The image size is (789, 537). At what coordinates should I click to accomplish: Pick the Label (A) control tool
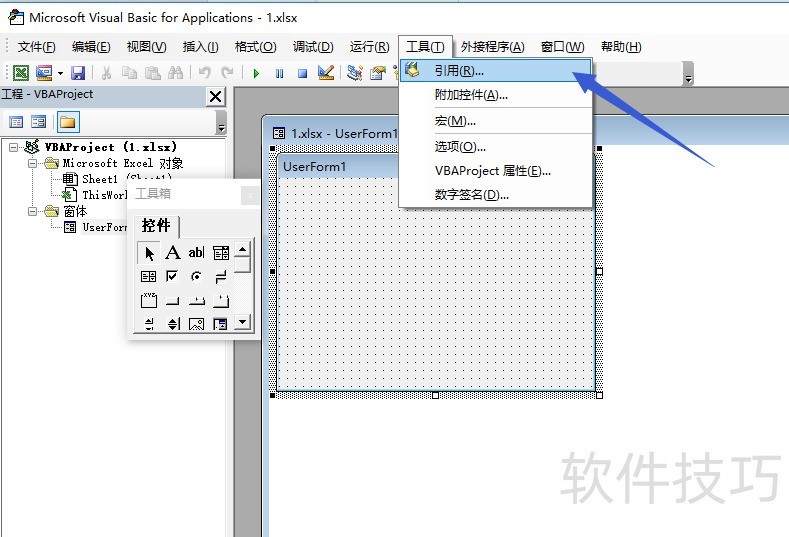click(x=173, y=253)
